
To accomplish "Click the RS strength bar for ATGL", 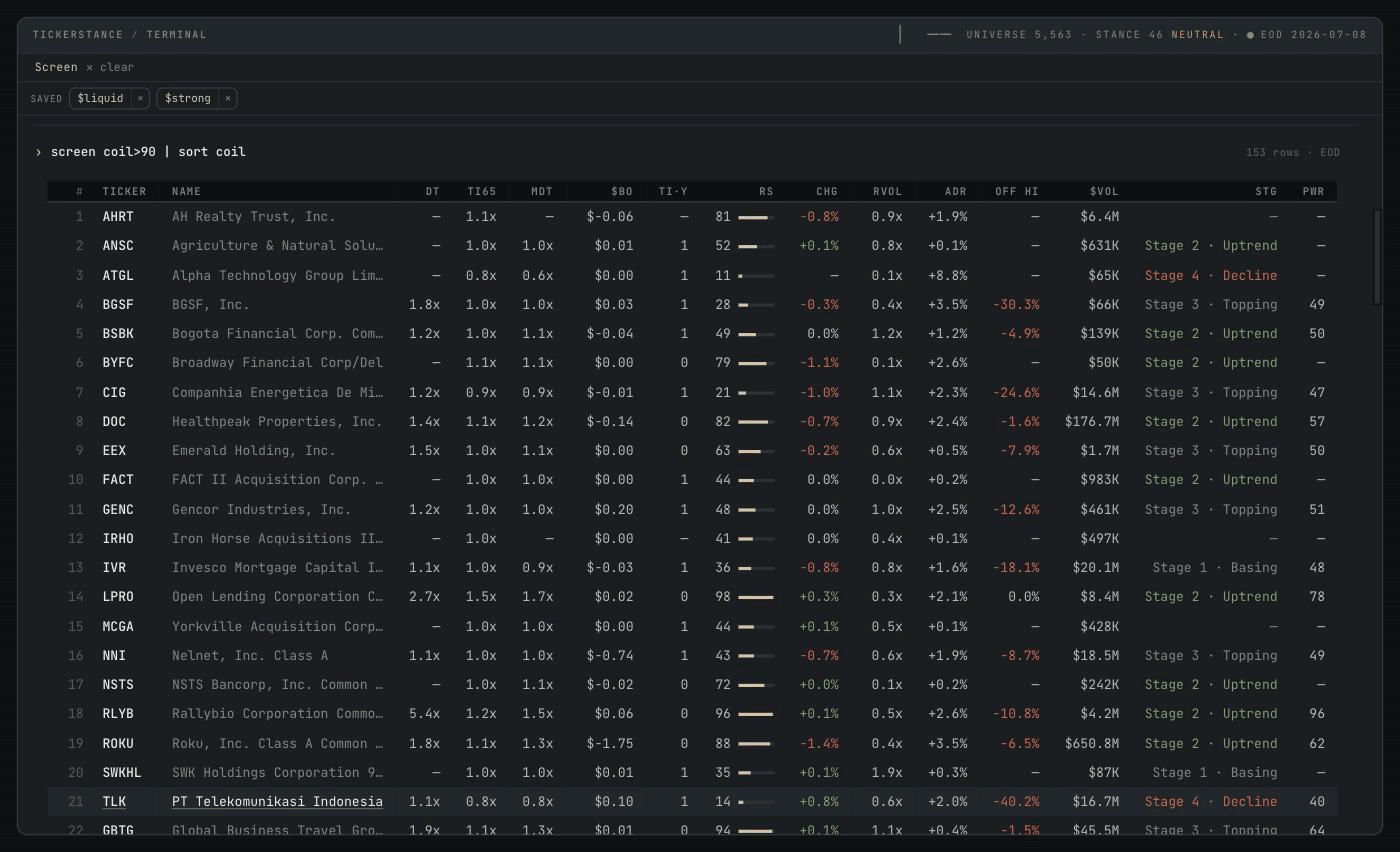I will (756, 275).
